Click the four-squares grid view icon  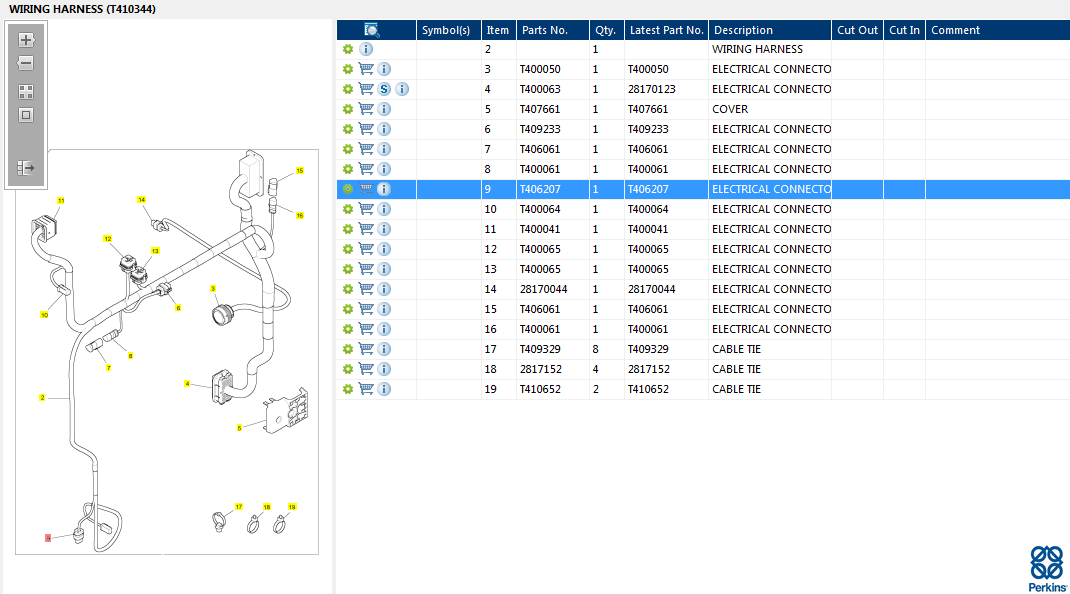(x=26, y=91)
